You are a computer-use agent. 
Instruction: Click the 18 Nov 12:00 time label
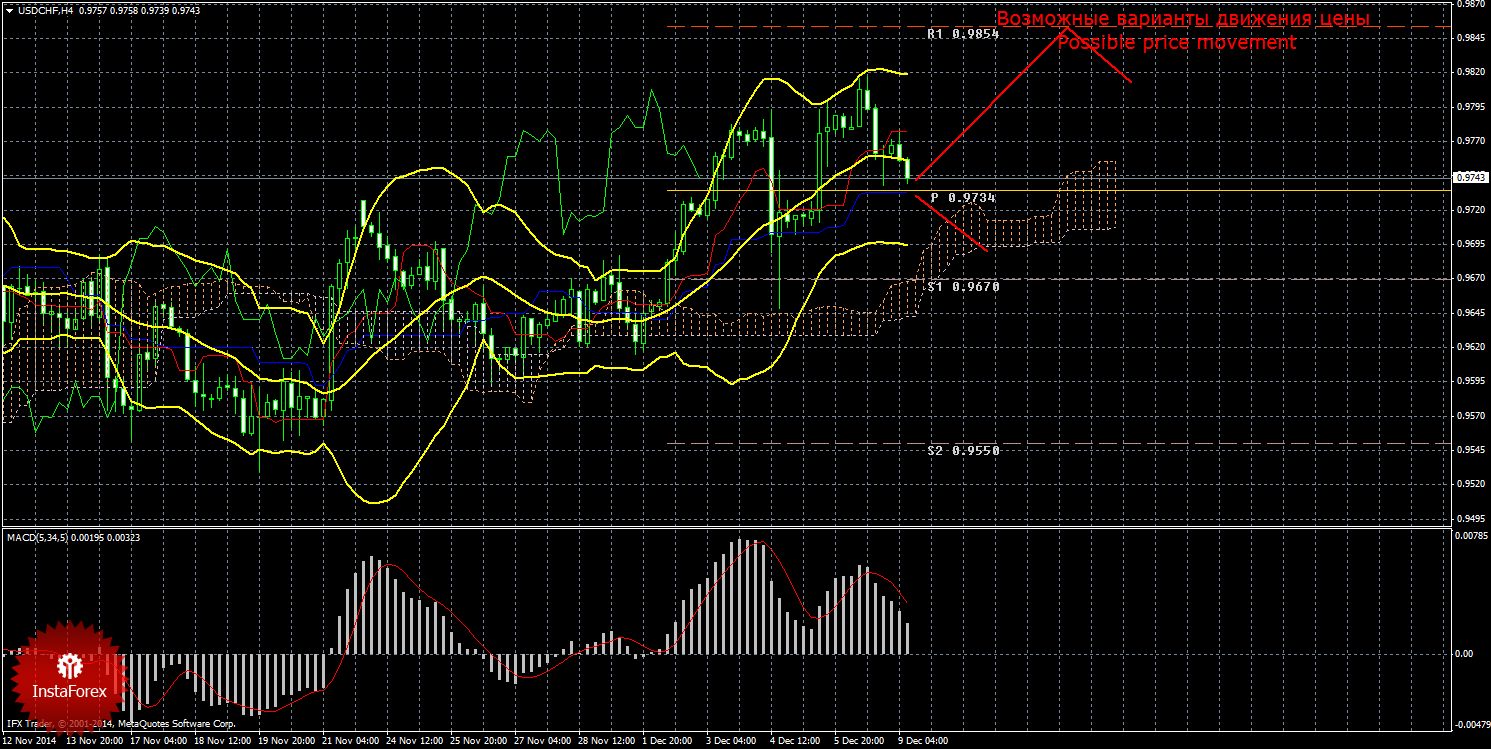pyautogui.click(x=223, y=742)
